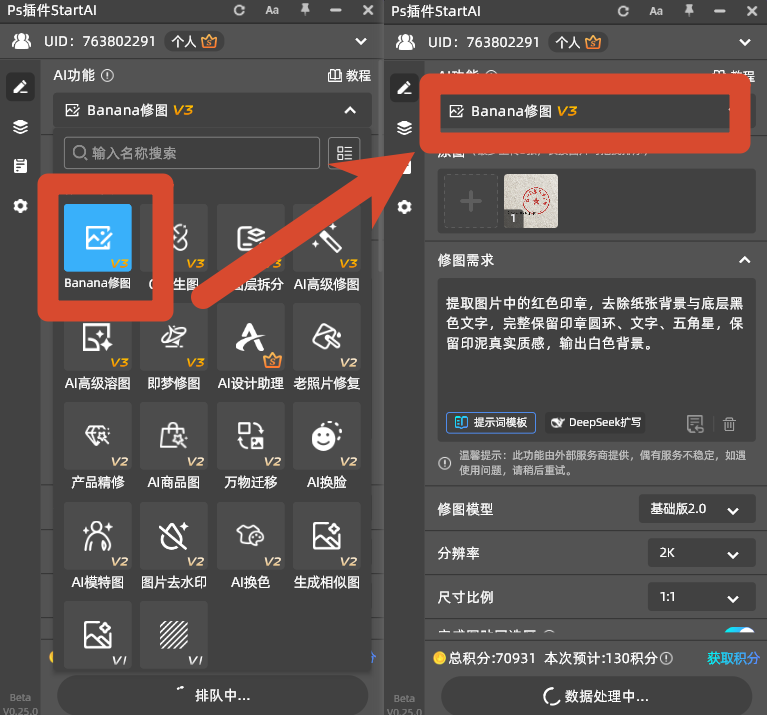Open the 教程 tutorial link in left panel

click(349, 75)
